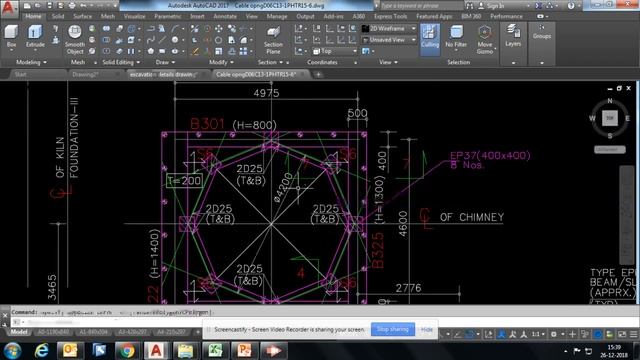
Task: Select the Arc tool in Draw panel
Action: point(175,29)
